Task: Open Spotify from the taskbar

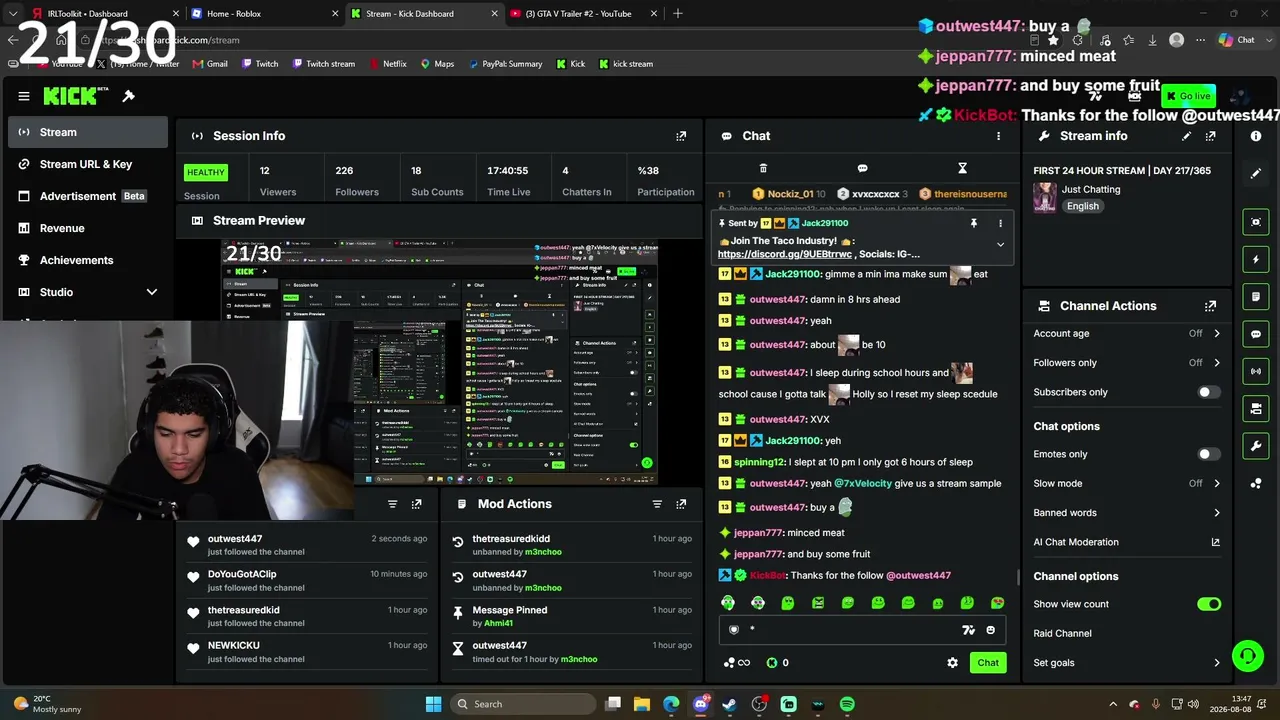Action: pos(847,704)
